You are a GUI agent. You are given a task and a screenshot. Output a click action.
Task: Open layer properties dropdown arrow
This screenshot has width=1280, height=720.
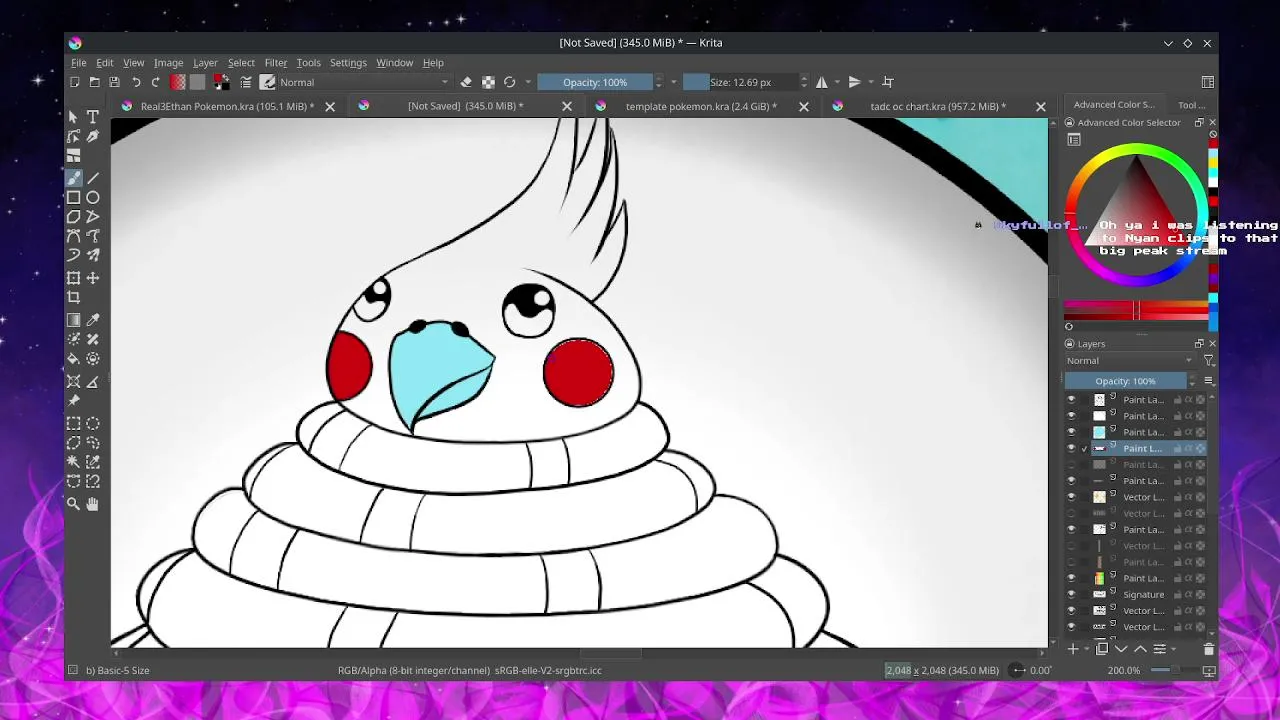pos(1173,649)
